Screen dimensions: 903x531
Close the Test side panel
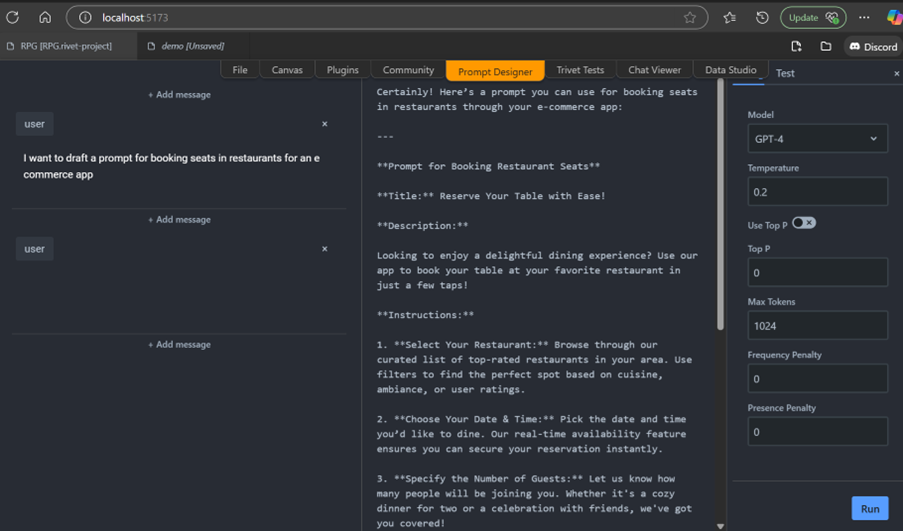[896, 73]
